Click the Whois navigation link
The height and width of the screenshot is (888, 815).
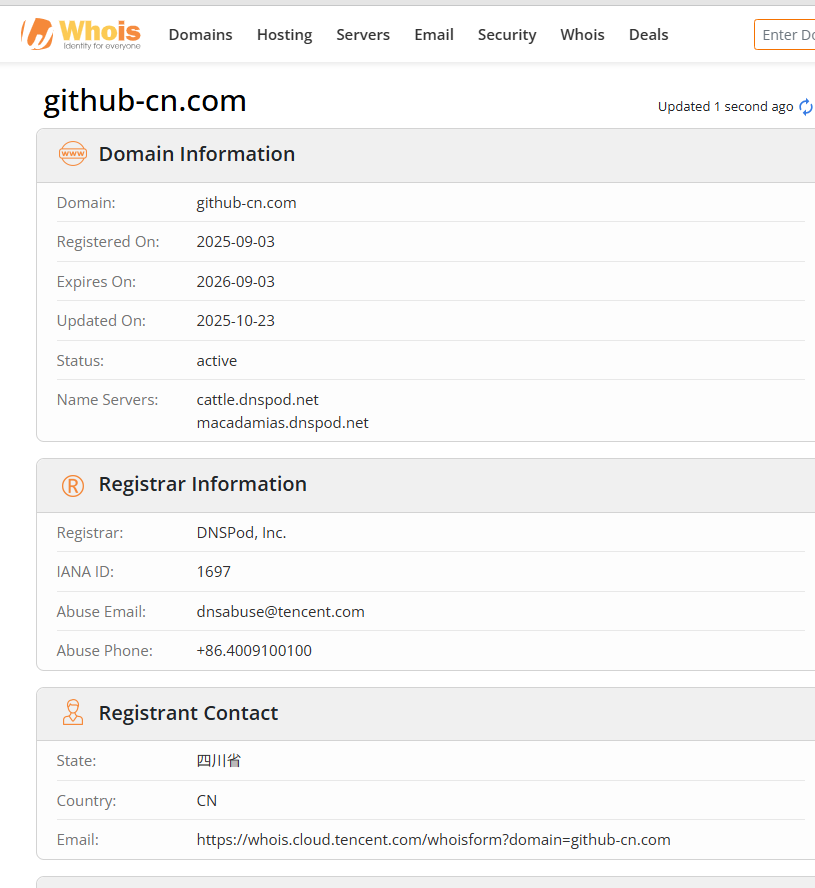pos(582,35)
